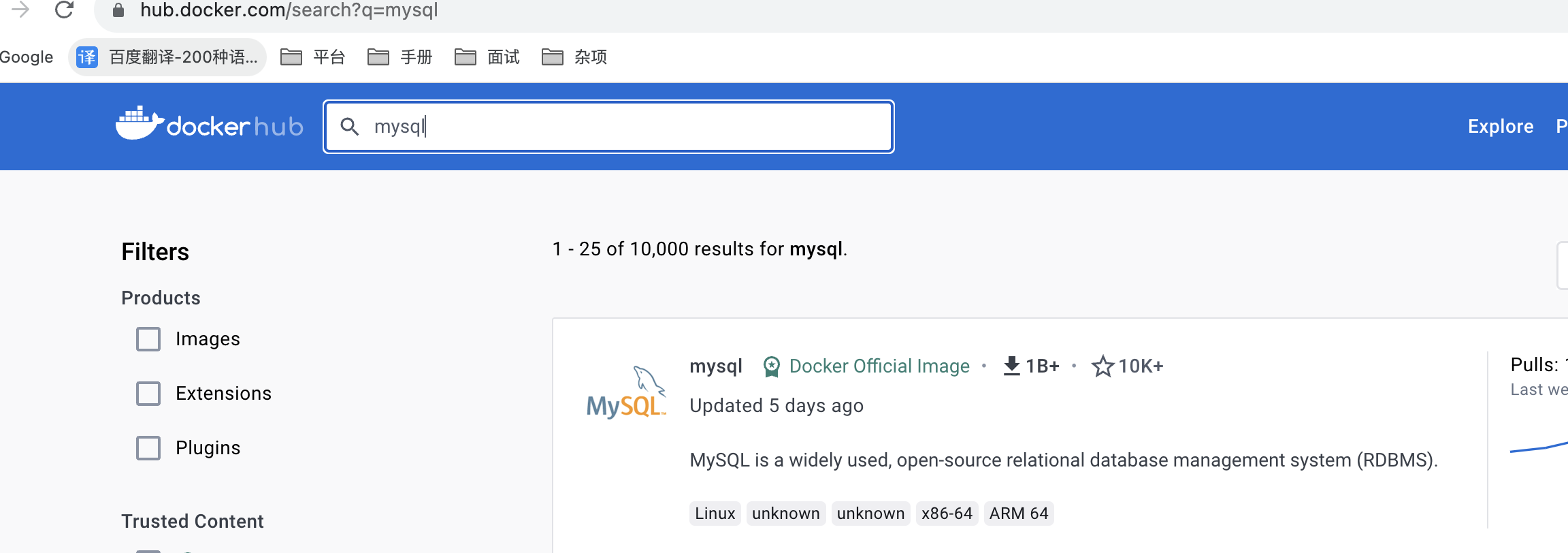Open the 面试 bookmark folder
The image size is (1568, 553).
(x=487, y=57)
